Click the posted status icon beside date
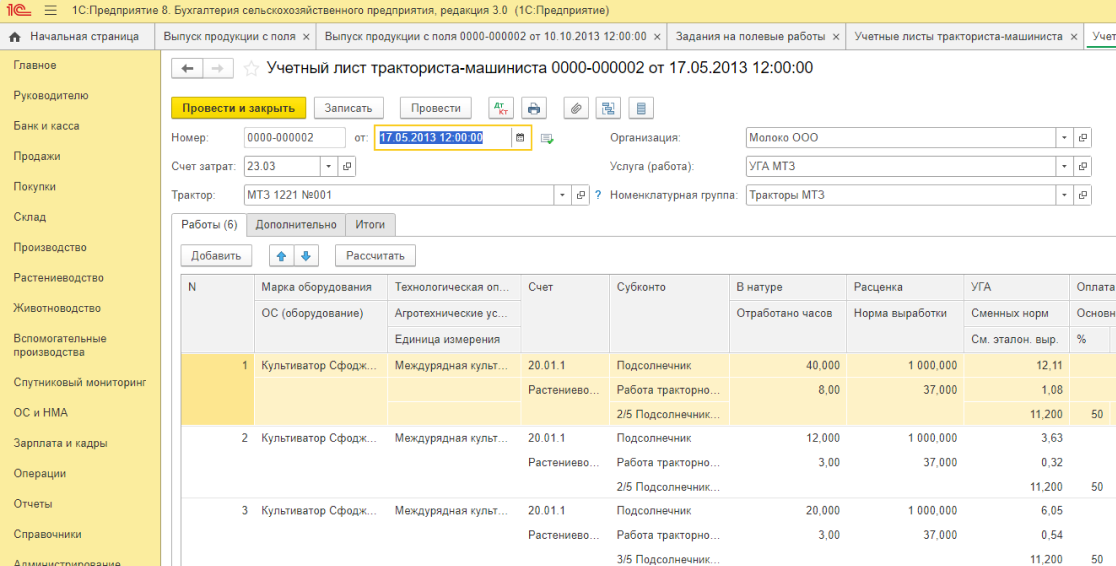Viewport: 1116px width, 566px height. (x=547, y=138)
